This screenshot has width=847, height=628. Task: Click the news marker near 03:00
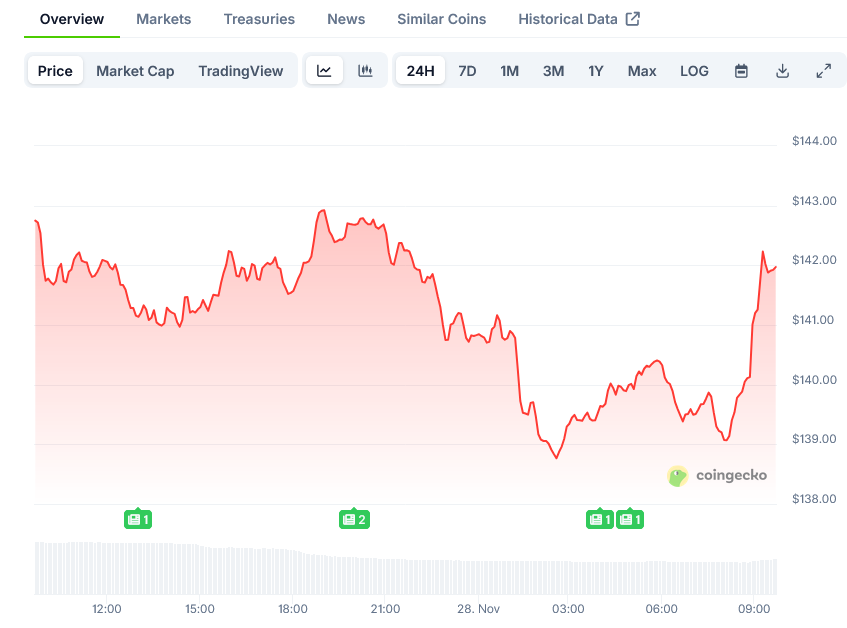pos(599,519)
